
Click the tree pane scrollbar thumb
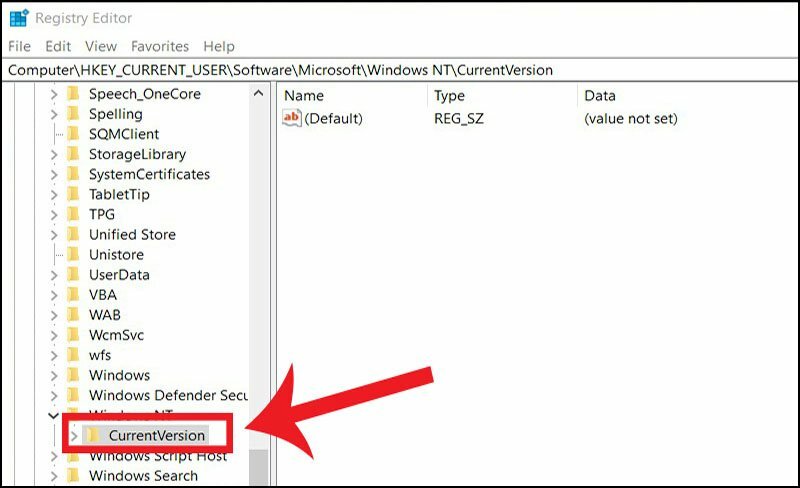[x=259, y=467]
